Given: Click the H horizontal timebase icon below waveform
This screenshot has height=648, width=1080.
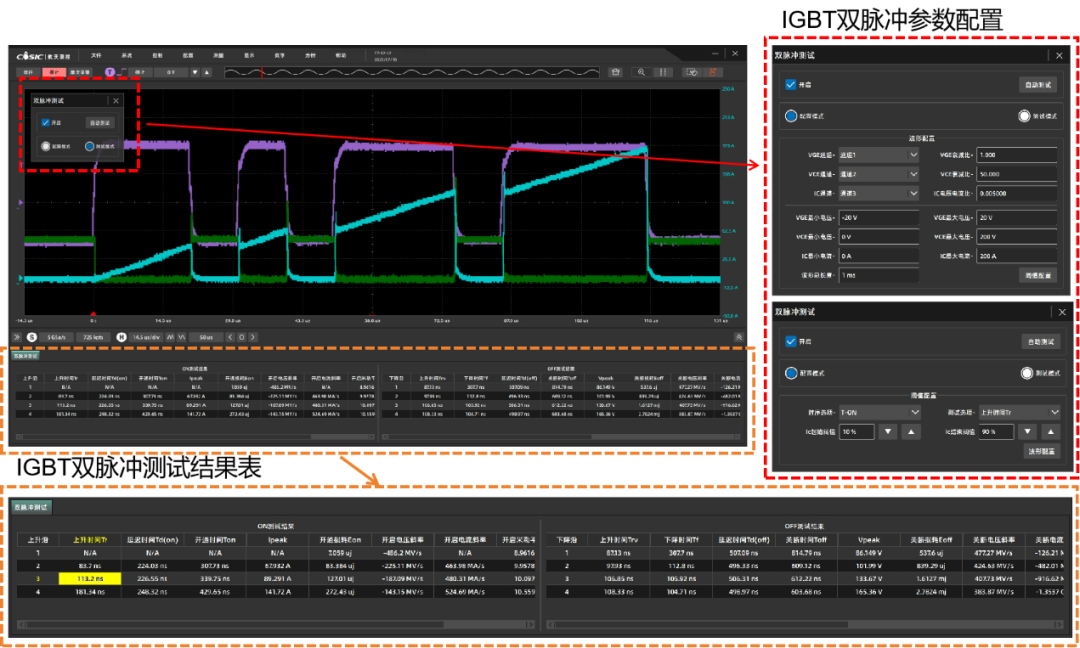Looking at the screenshot, I should (121, 337).
